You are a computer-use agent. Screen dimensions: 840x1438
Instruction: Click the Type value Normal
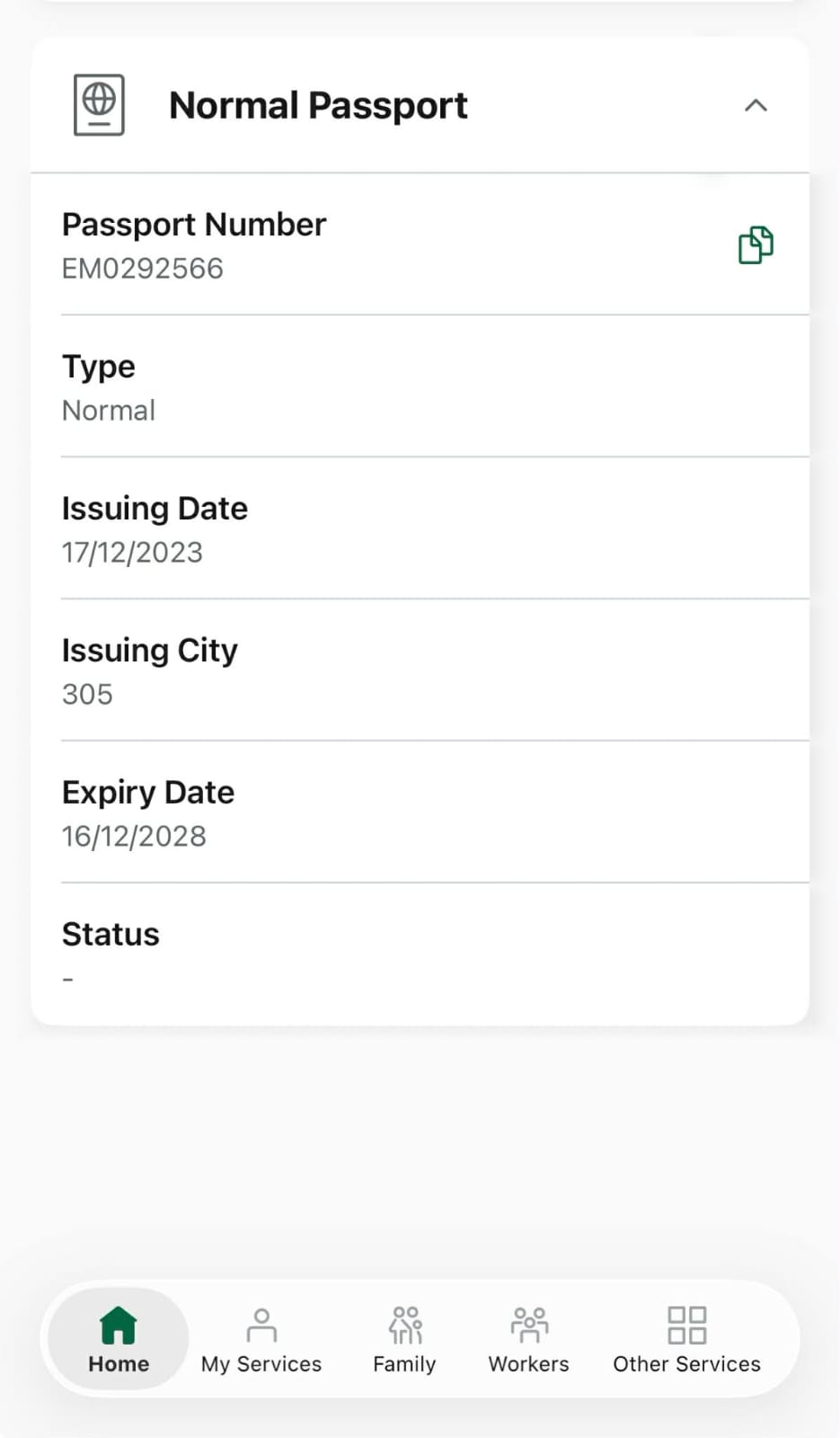(x=109, y=410)
